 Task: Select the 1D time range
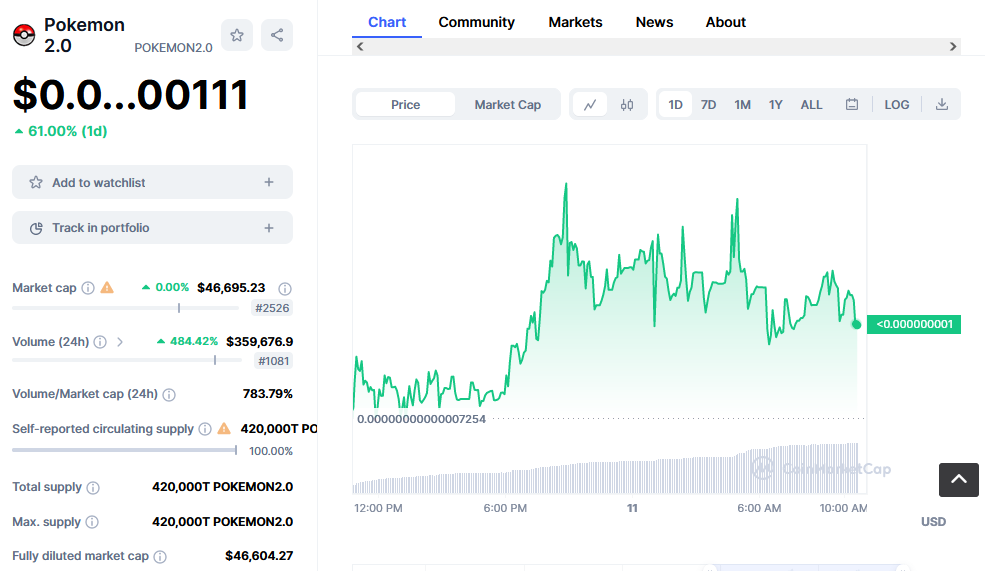coord(675,105)
